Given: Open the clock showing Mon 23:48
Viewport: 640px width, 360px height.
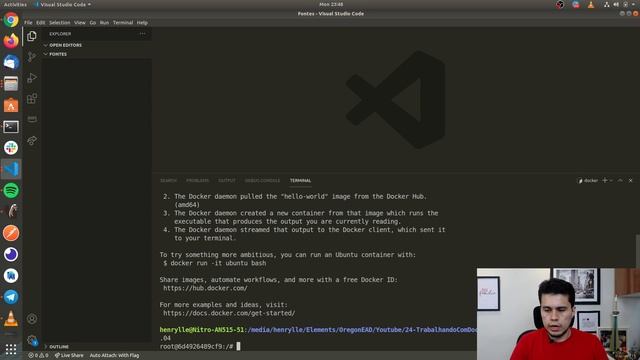Looking at the screenshot, I should click(331, 4).
